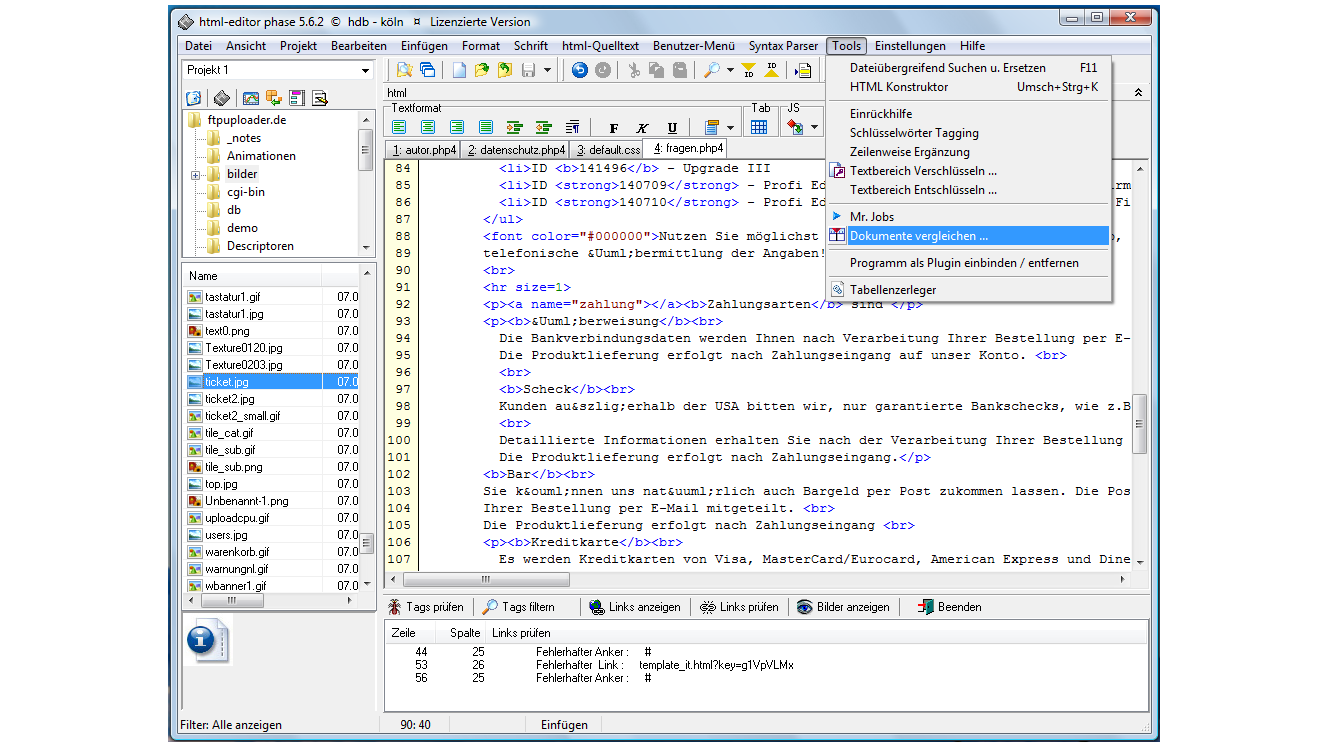This screenshot has width=1328, height=747.
Task: Click the Links prüfen button
Action: pos(738,607)
